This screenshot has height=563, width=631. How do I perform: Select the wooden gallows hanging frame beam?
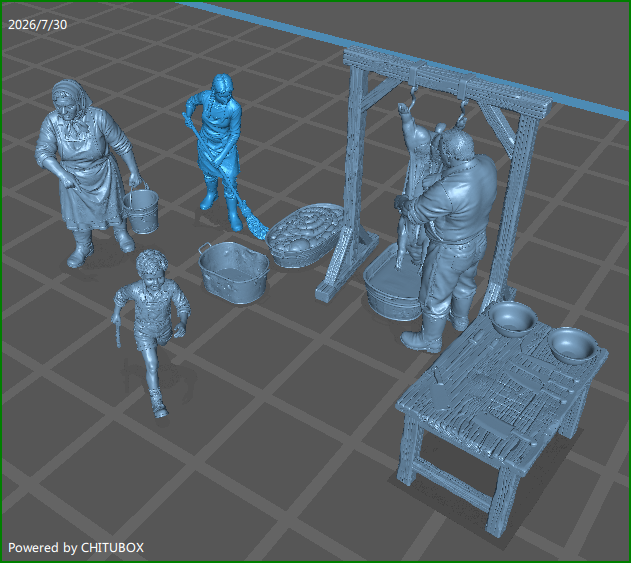[447, 80]
